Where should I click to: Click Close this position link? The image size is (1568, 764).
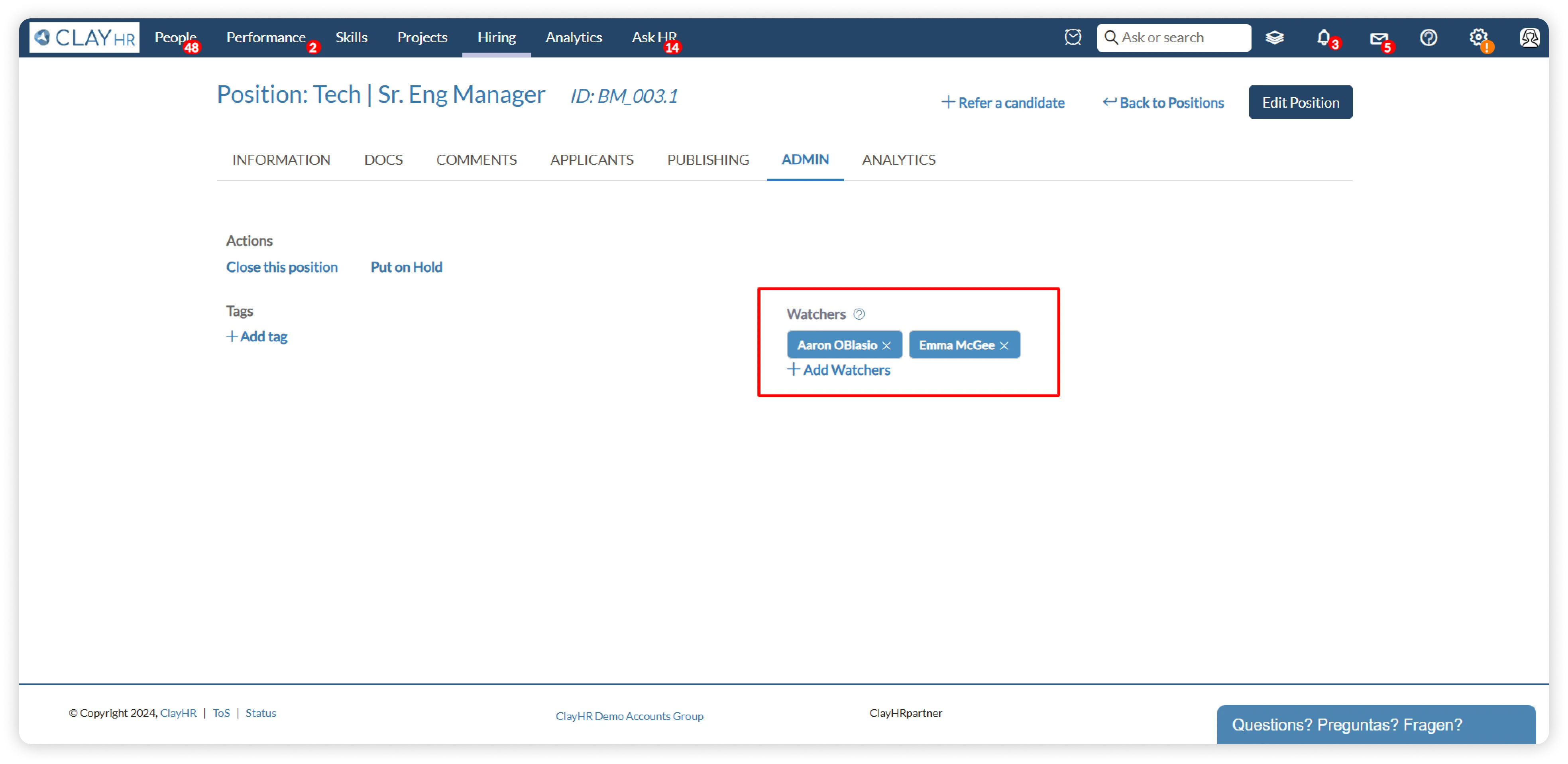(x=282, y=267)
